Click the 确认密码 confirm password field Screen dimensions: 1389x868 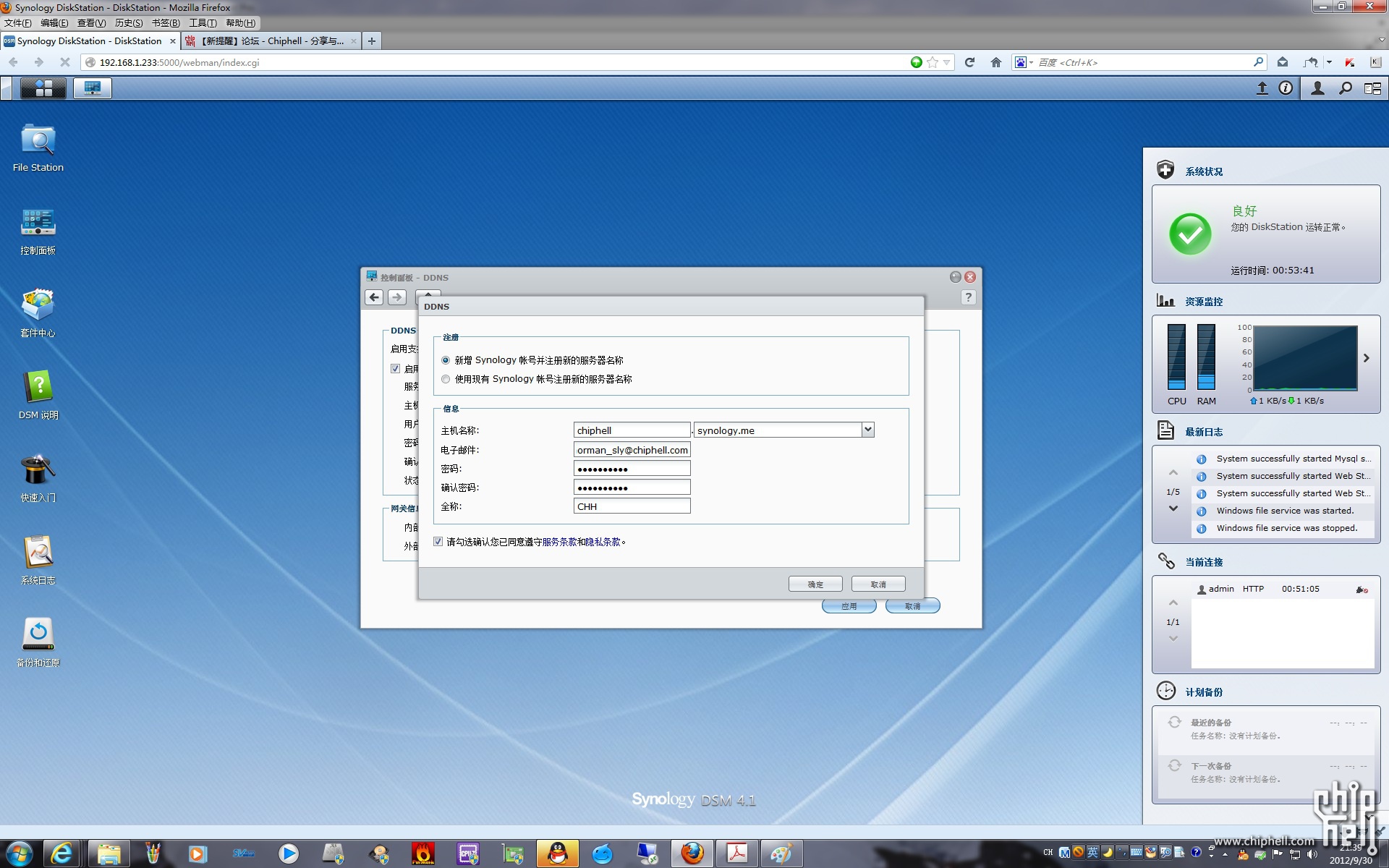(x=632, y=488)
